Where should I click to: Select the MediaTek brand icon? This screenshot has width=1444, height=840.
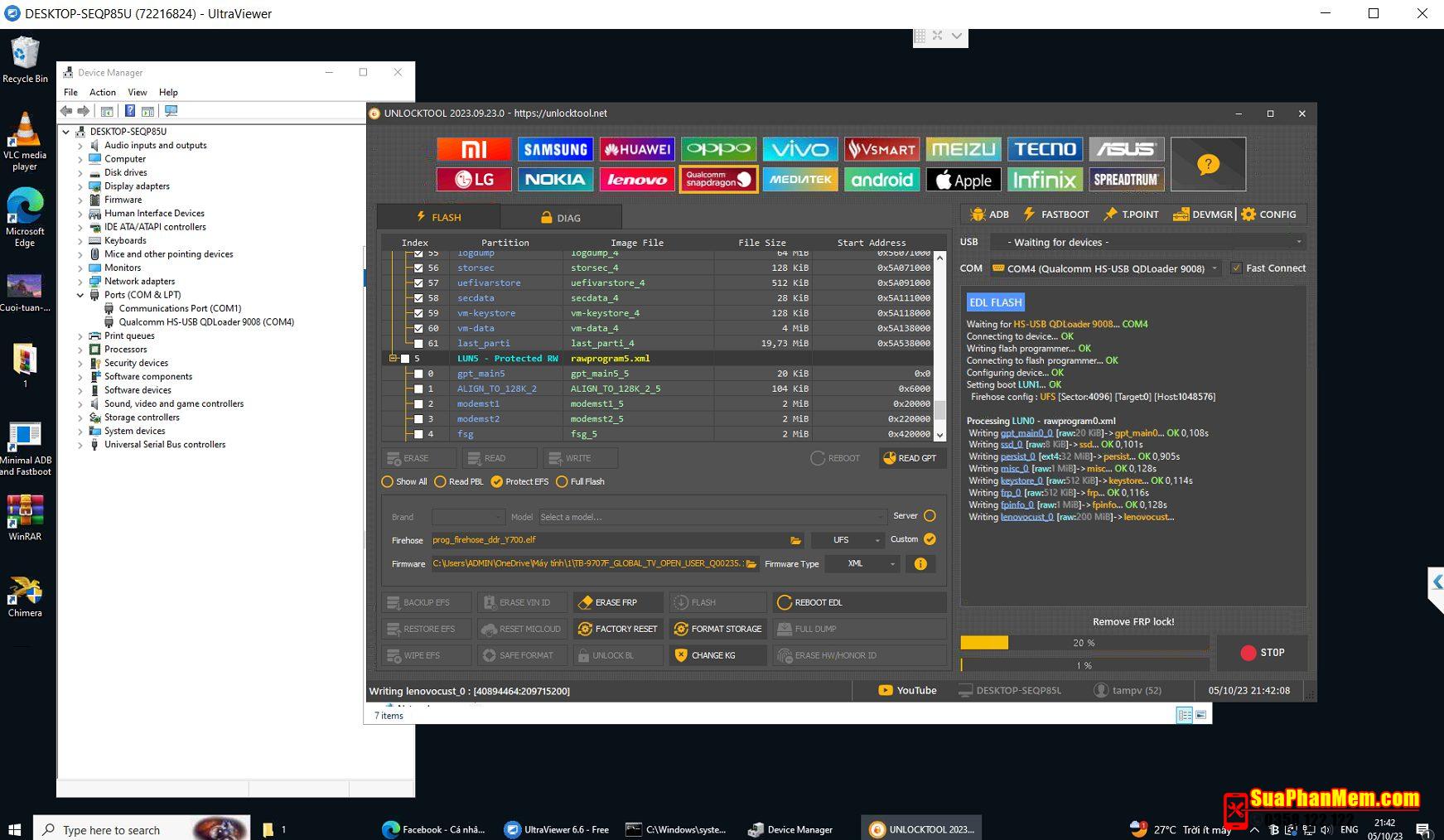click(x=800, y=179)
